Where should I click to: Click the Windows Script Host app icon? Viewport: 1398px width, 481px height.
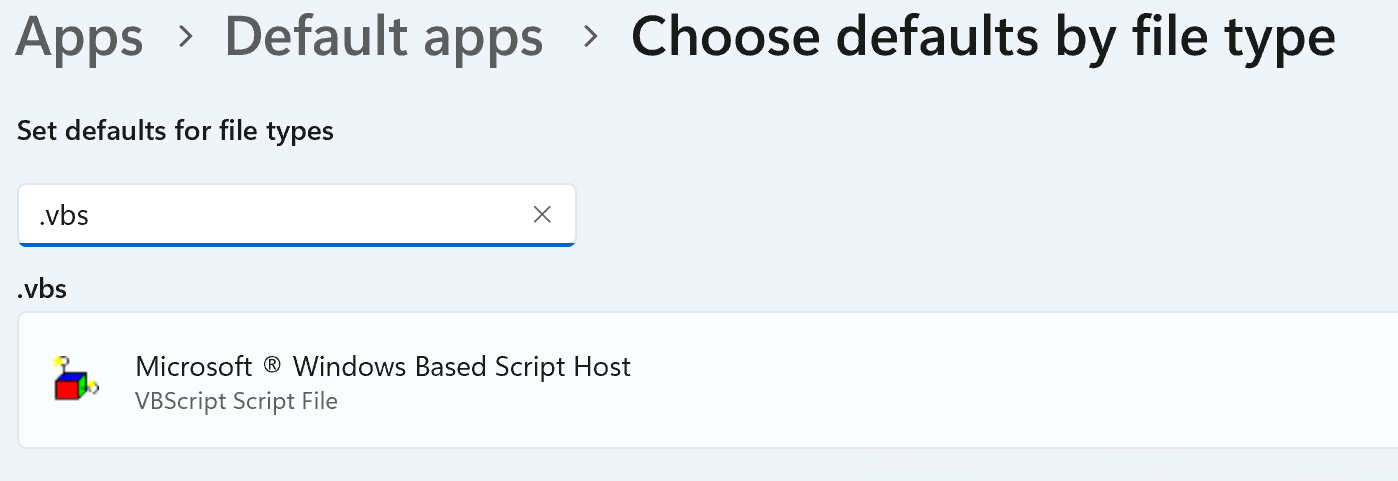[75, 379]
